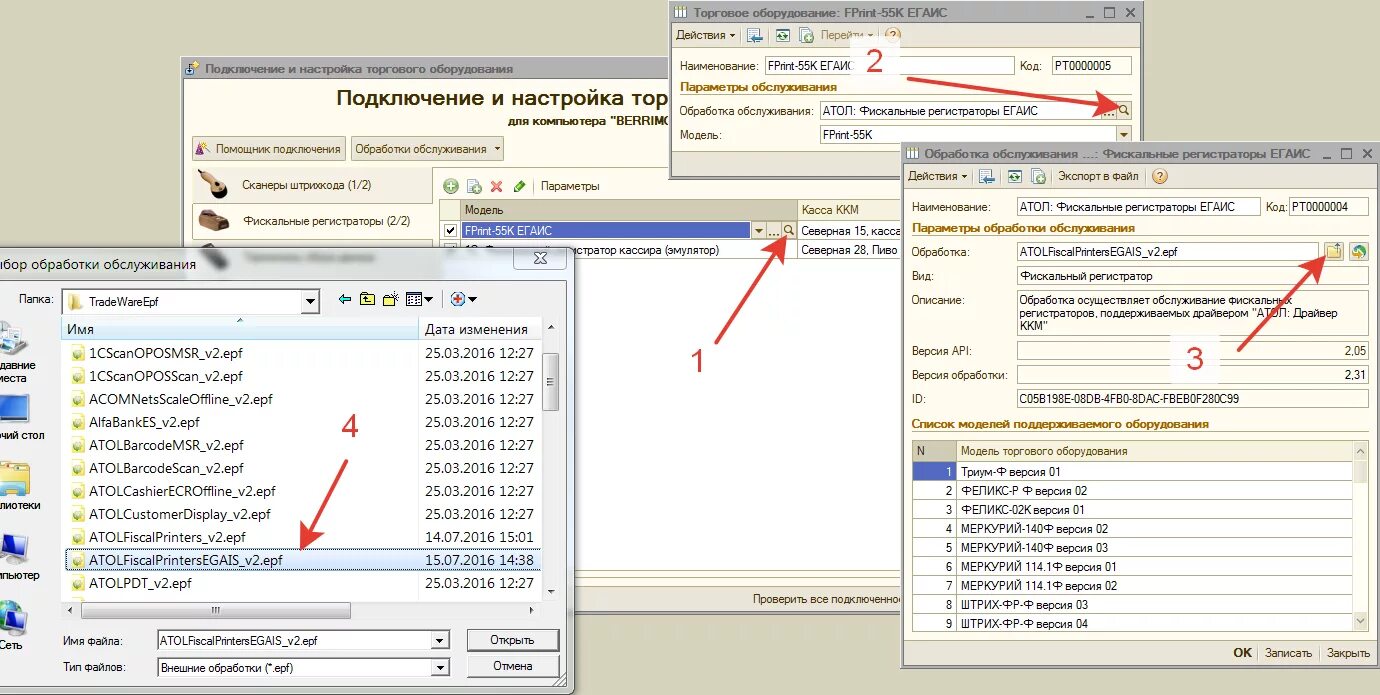Click the magnifier icon beside Обработка обслуживания field
This screenshot has height=695, width=1380.
[x=1124, y=111]
